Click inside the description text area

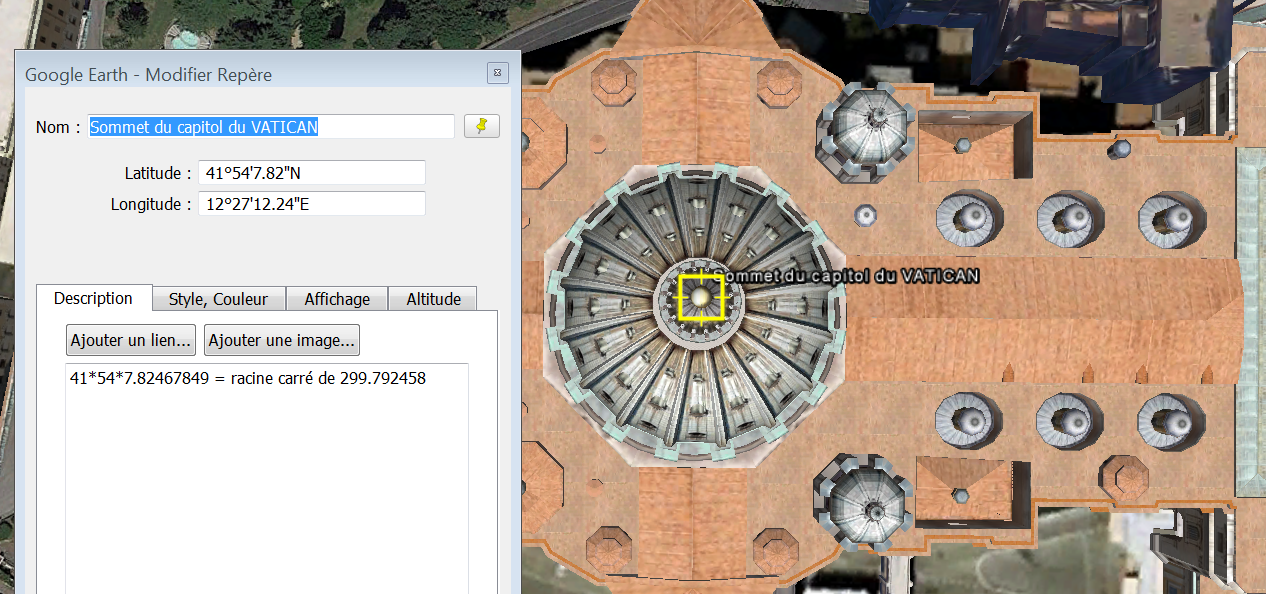pyautogui.click(x=267, y=478)
